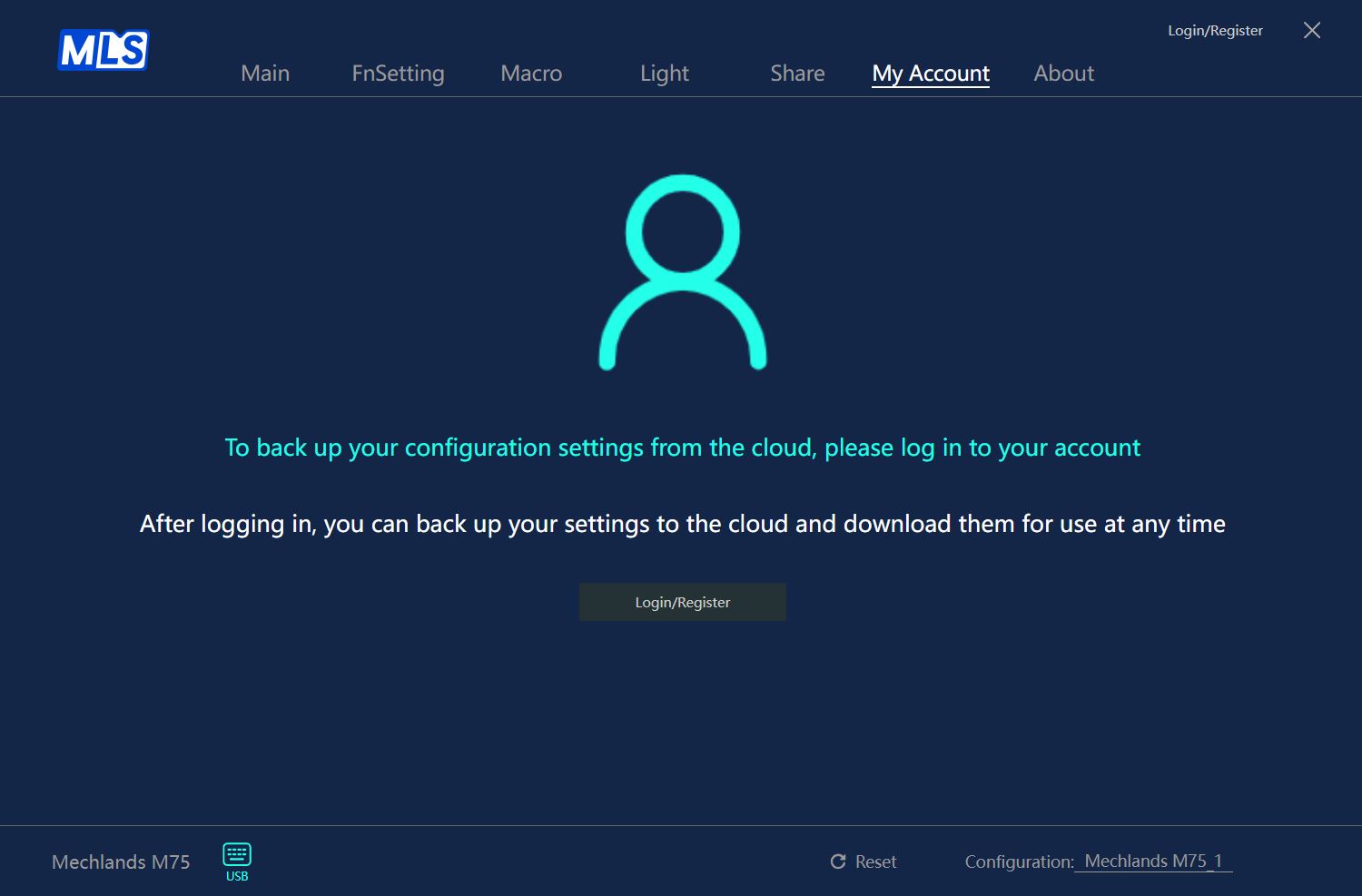This screenshot has width=1362, height=896.
Task: Open the About tab
Action: (x=1064, y=74)
